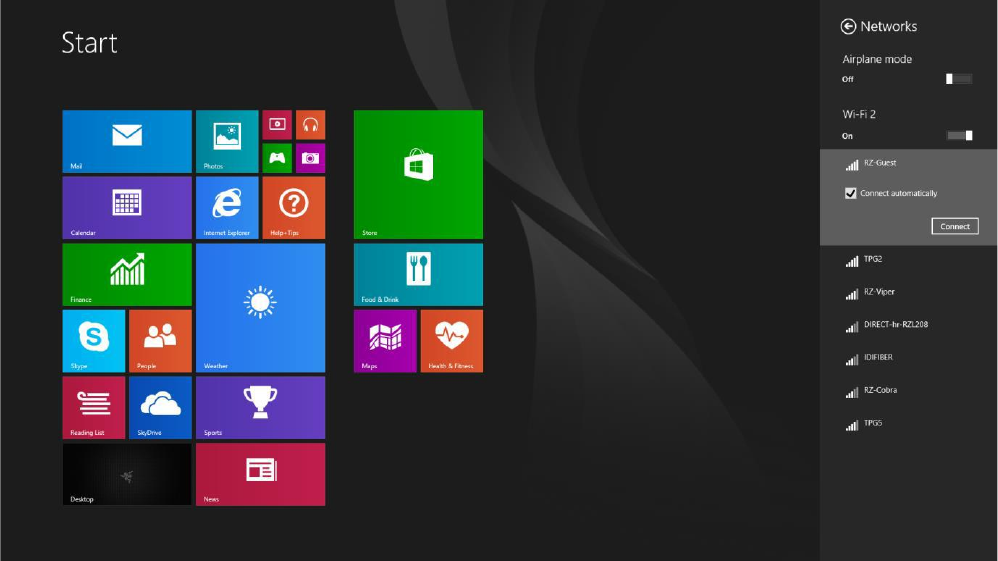
Task: Open the Health & Fitness tile
Action: click(451, 341)
